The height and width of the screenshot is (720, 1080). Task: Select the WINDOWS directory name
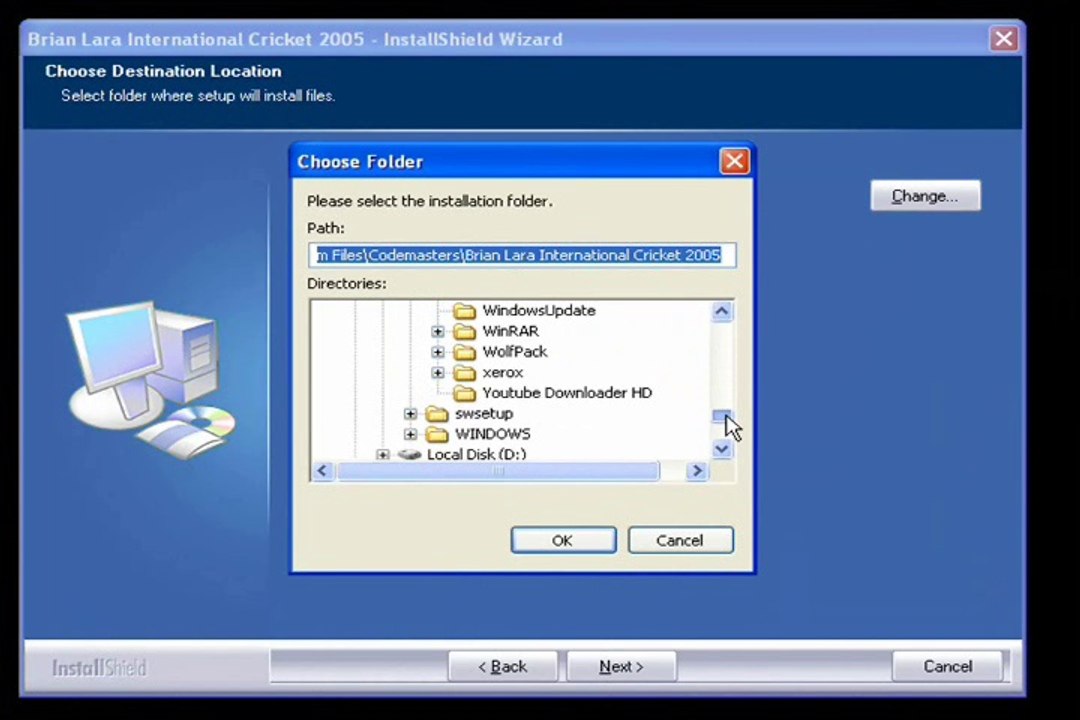click(492, 435)
